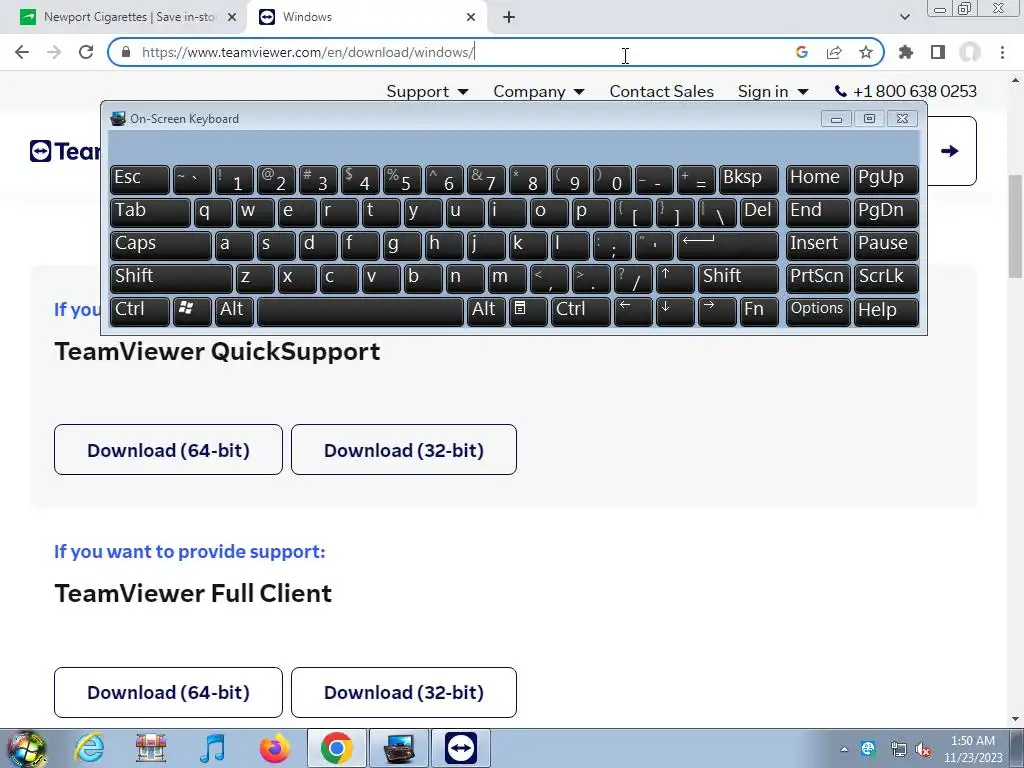The width and height of the screenshot is (1024, 768).
Task: Open the side panel icon
Action: pos(938,52)
